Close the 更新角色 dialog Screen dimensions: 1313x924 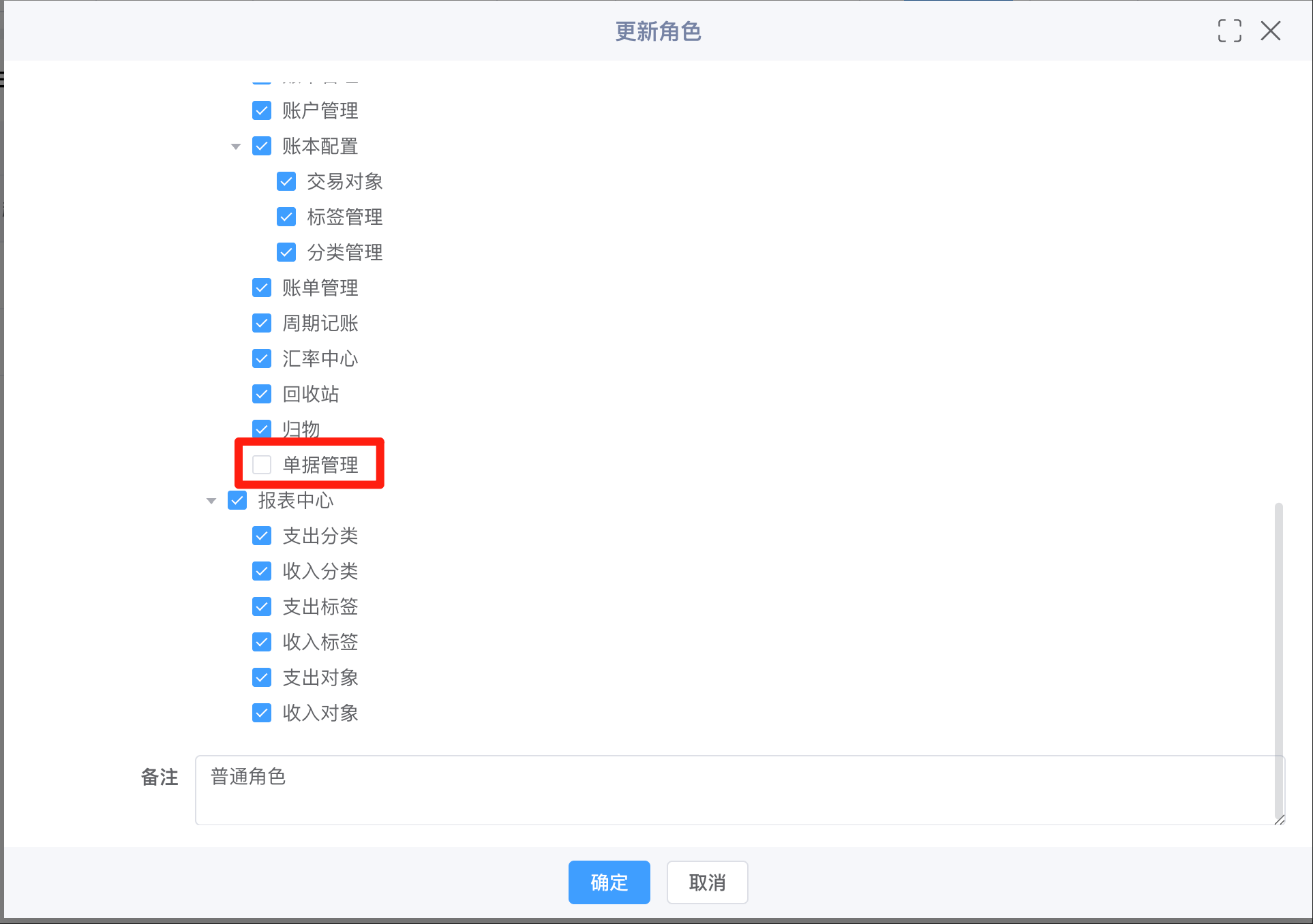1270,31
